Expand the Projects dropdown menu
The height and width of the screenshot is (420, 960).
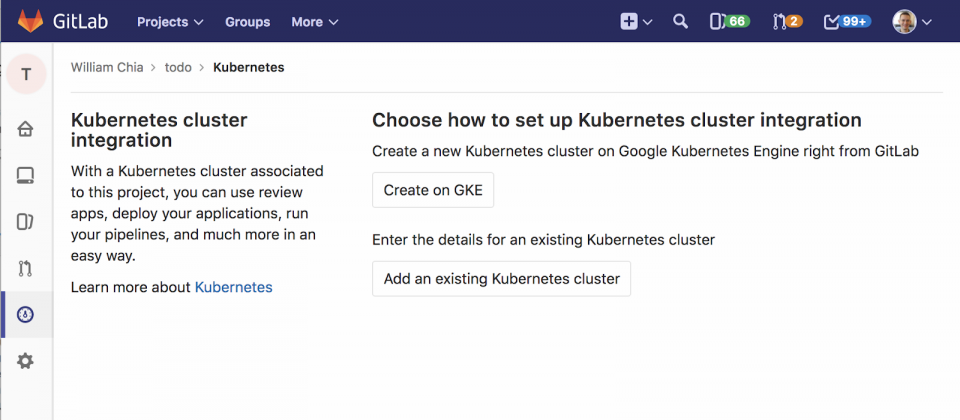point(170,22)
